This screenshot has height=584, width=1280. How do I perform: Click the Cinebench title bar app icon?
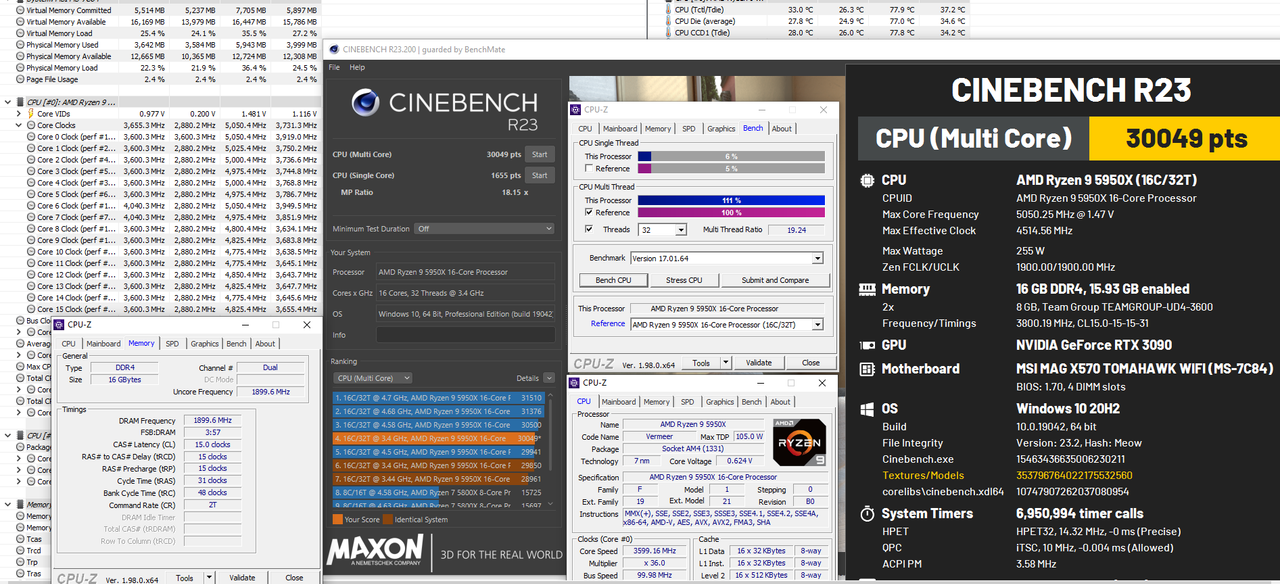(333, 48)
